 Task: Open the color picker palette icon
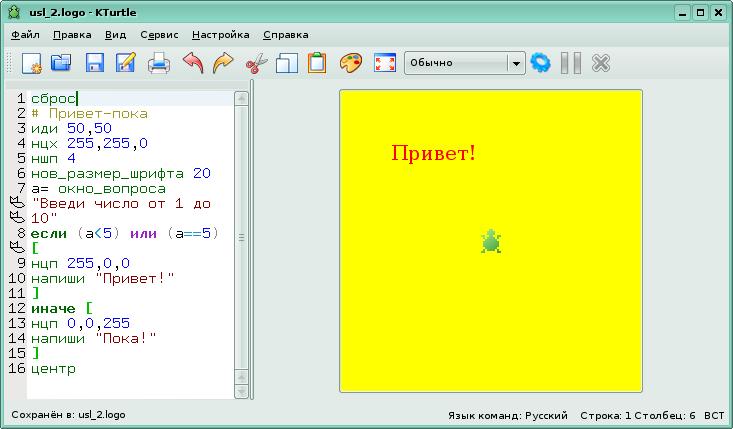tap(350, 63)
